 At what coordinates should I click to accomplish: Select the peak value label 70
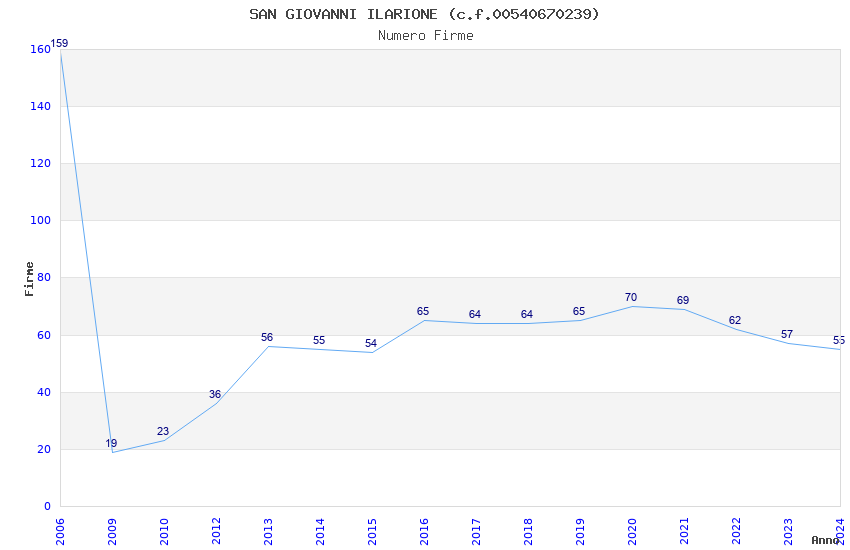(x=631, y=297)
